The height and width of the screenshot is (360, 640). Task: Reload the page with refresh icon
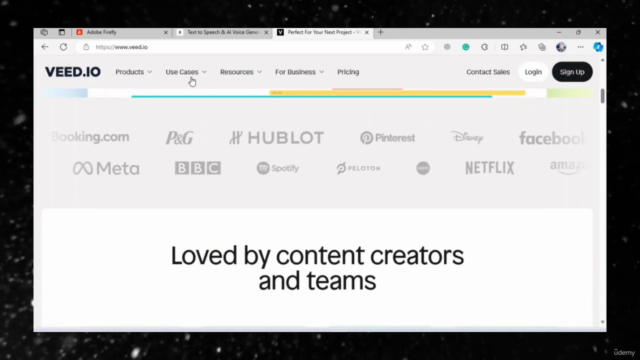pyautogui.click(x=63, y=47)
